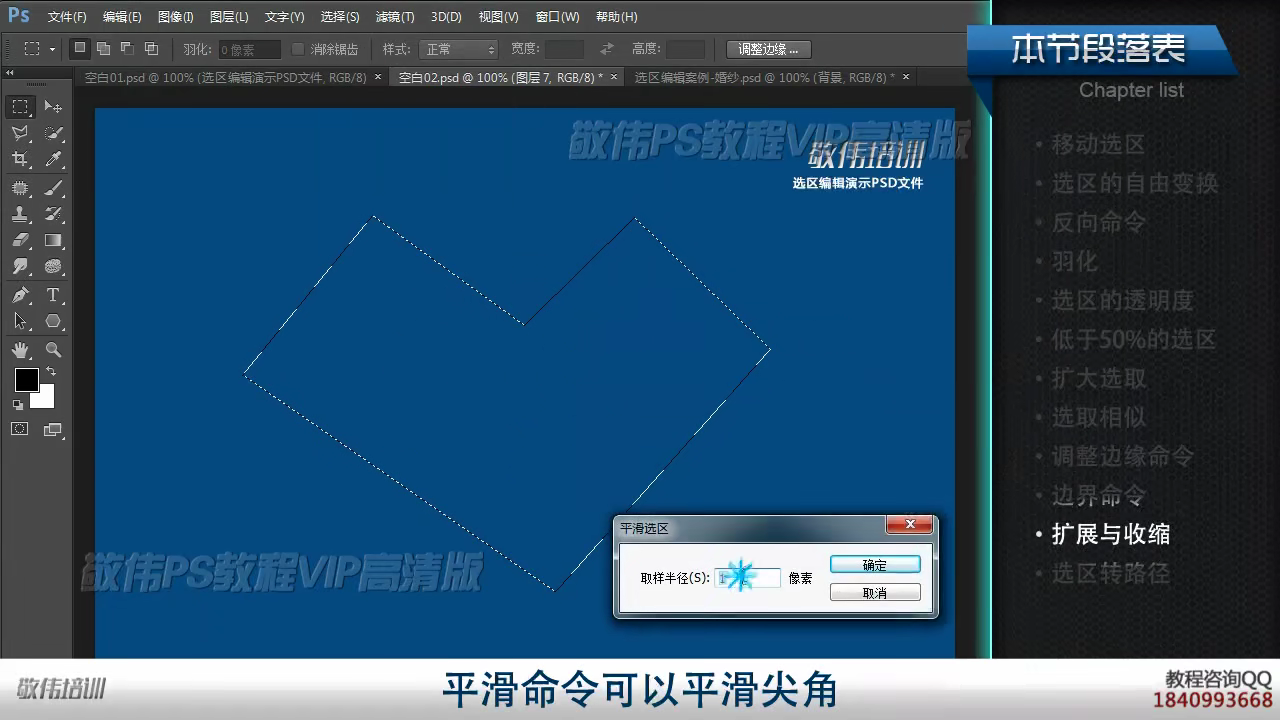This screenshot has width=1280, height=720.
Task: Select the Crop tool
Action: point(20,159)
